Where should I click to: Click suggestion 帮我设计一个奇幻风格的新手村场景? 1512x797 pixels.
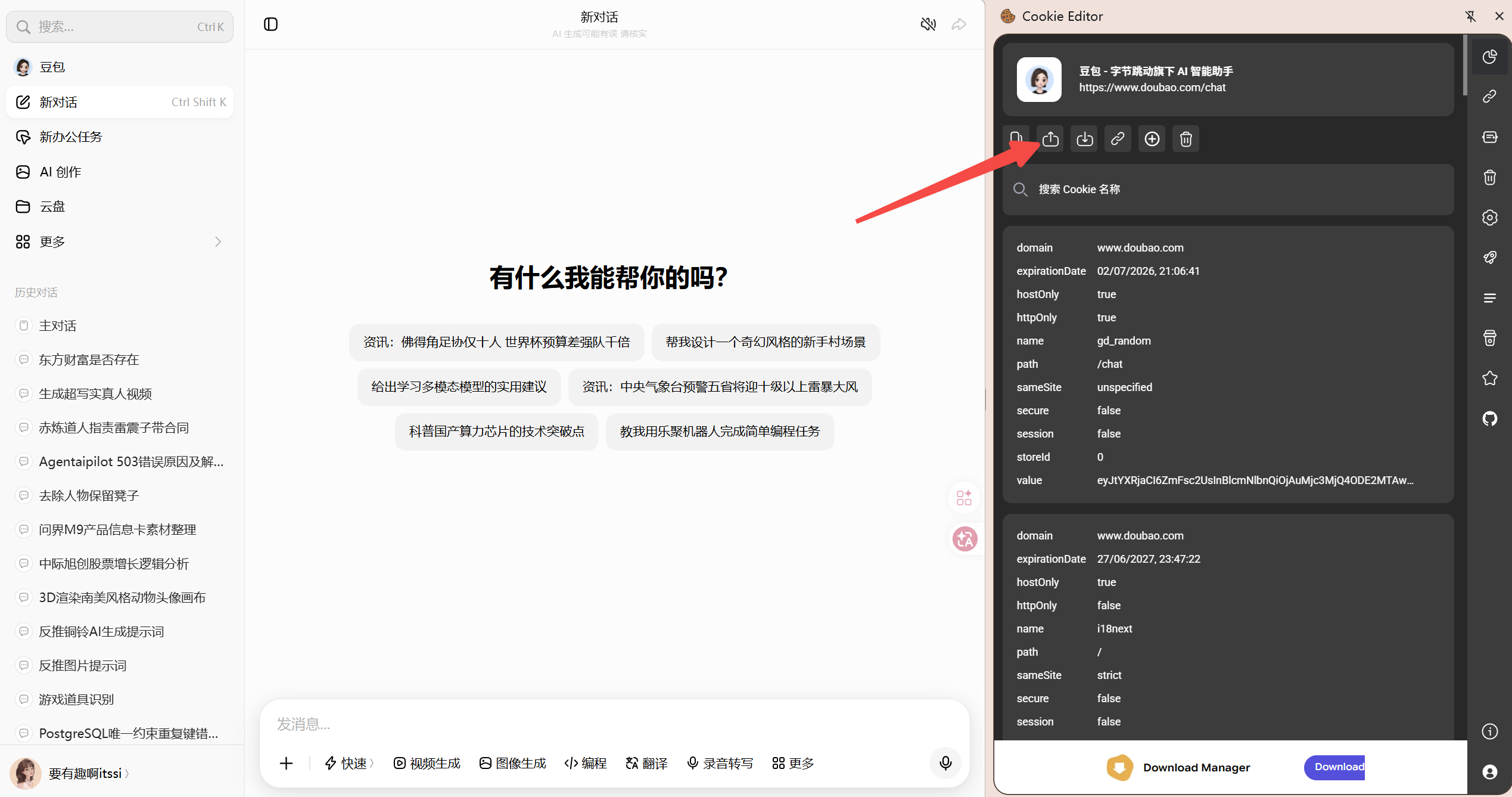coord(766,342)
